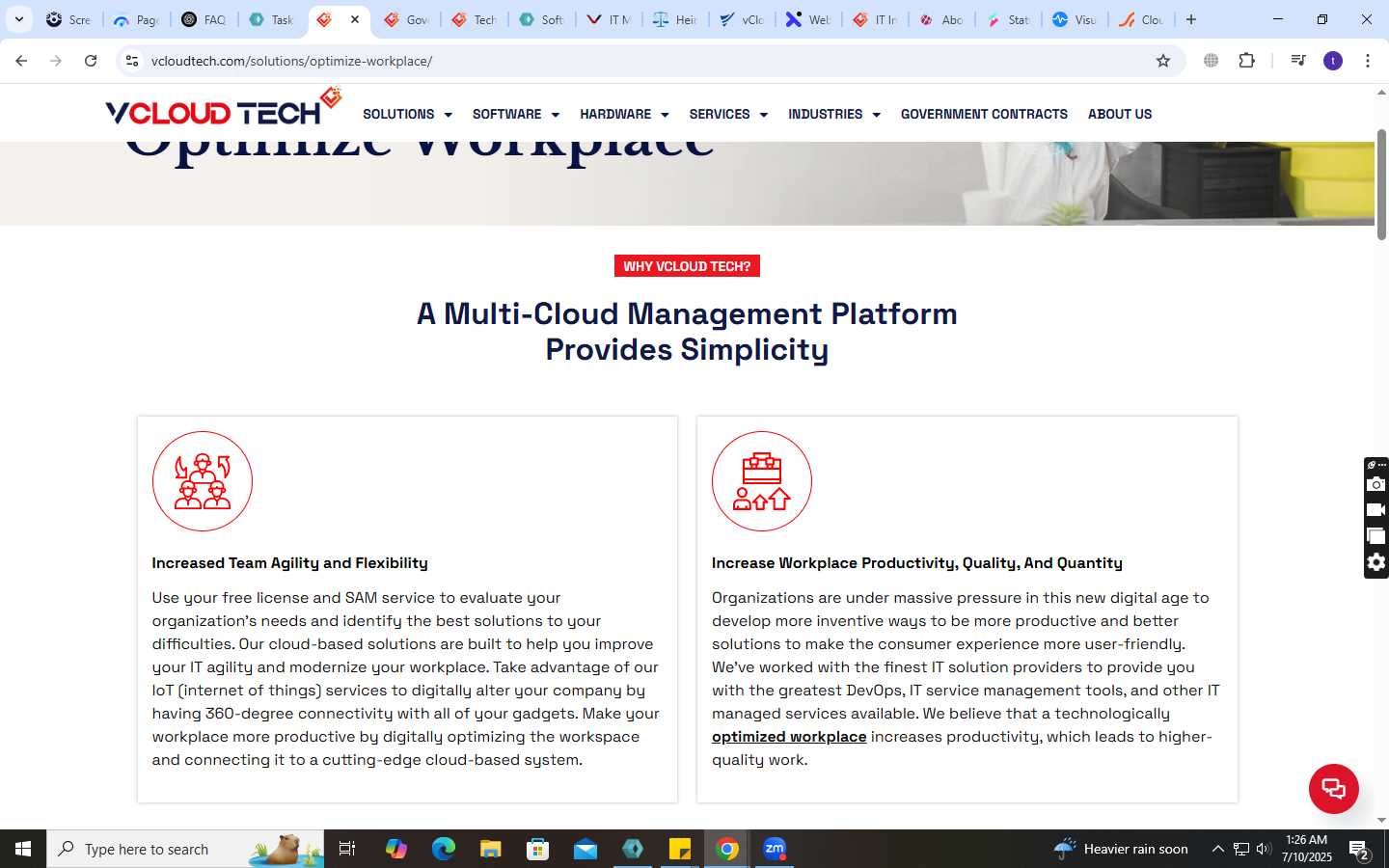The image size is (1389, 868).
Task: Click the team agility circle icon
Action: pos(203,481)
